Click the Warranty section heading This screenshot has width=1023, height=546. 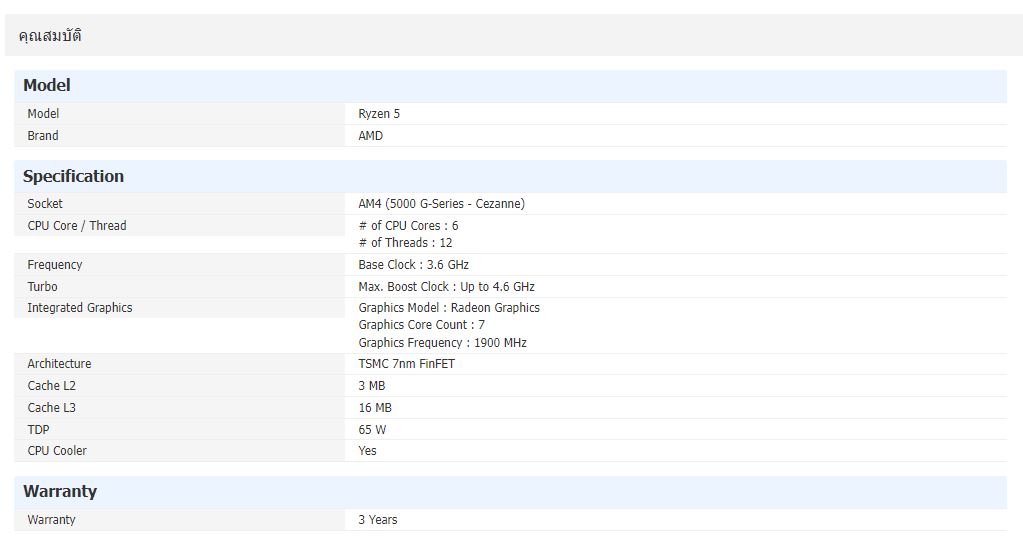point(60,492)
